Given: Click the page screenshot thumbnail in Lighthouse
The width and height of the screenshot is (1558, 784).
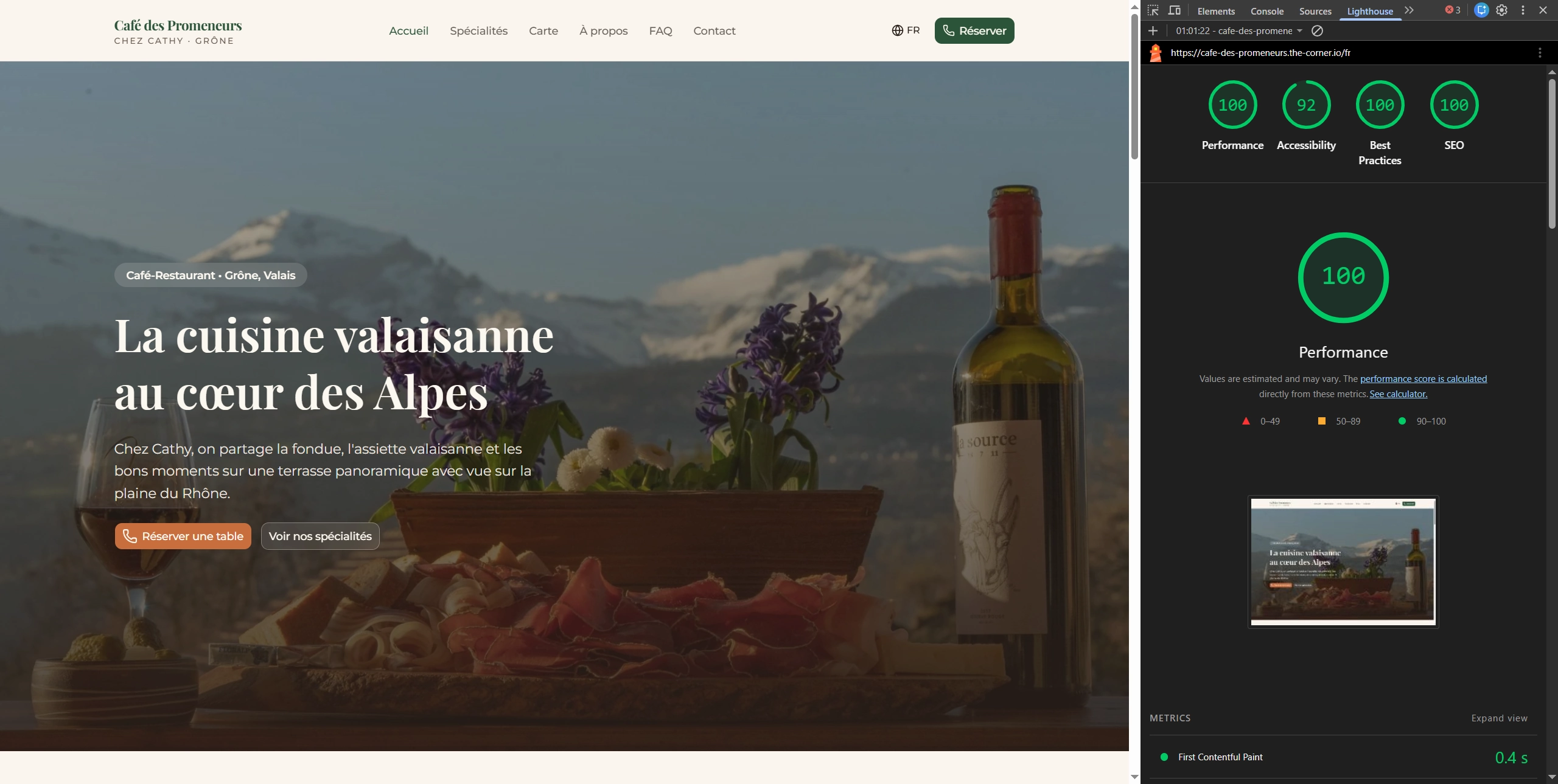Looking at the screenshot, I should pyautogui.click(x=1343, y=561).
